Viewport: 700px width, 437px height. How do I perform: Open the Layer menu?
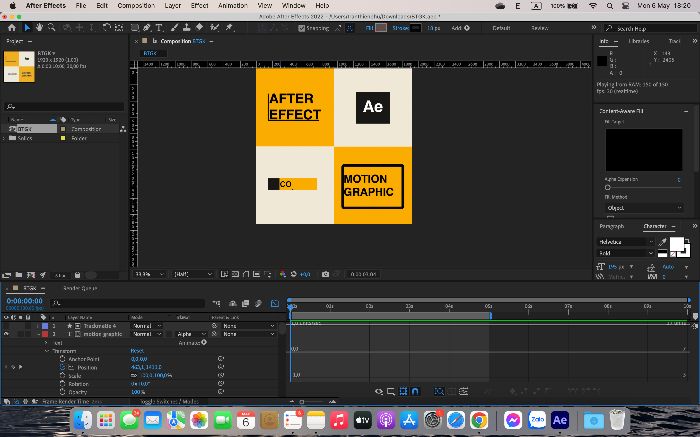click(x=172, y=5)
